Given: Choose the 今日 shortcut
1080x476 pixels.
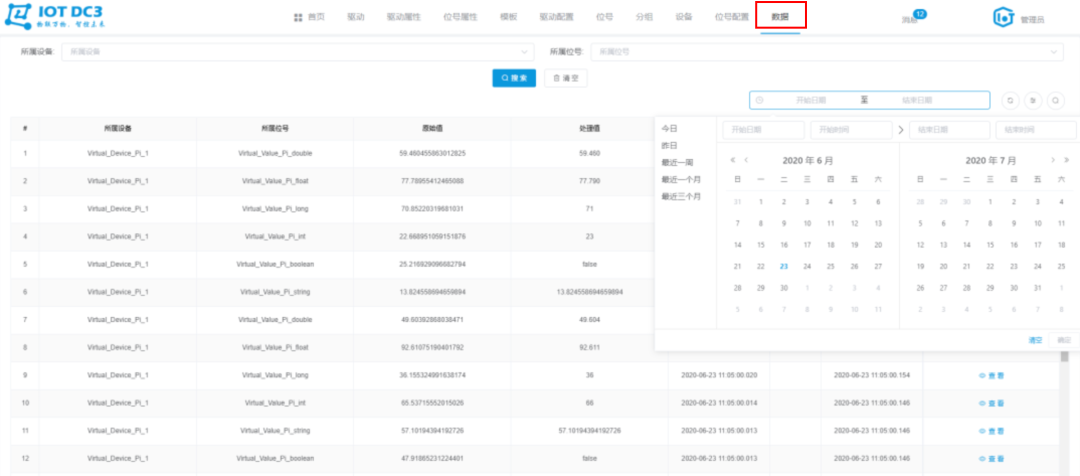Looking at the screenshot, I should point(669,129).
